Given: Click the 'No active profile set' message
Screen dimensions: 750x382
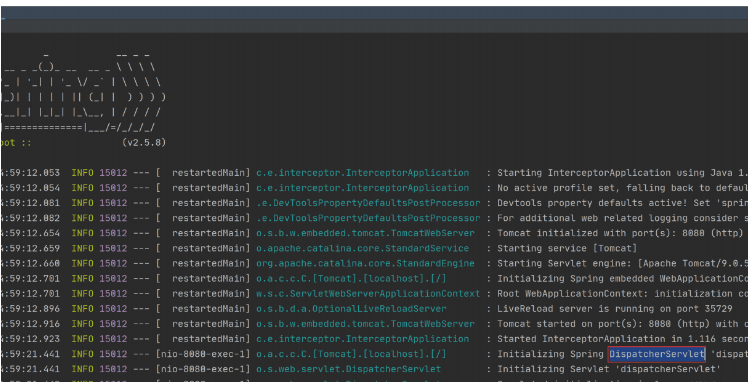Looking at the screenshot, I should pos(622,188).
